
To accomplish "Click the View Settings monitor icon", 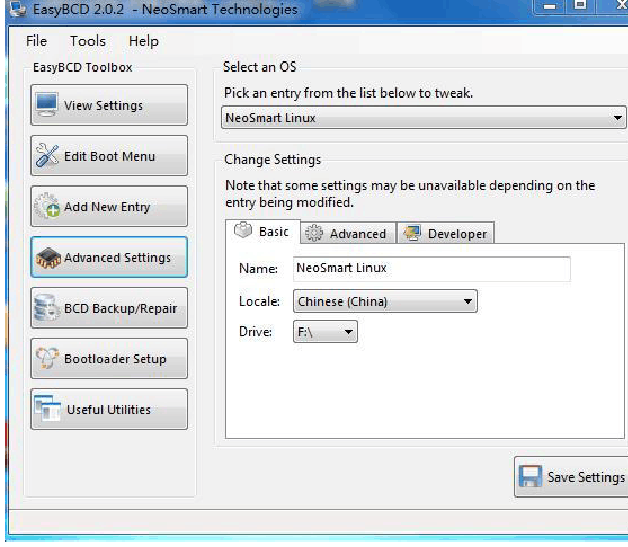I will coord(46,105).
